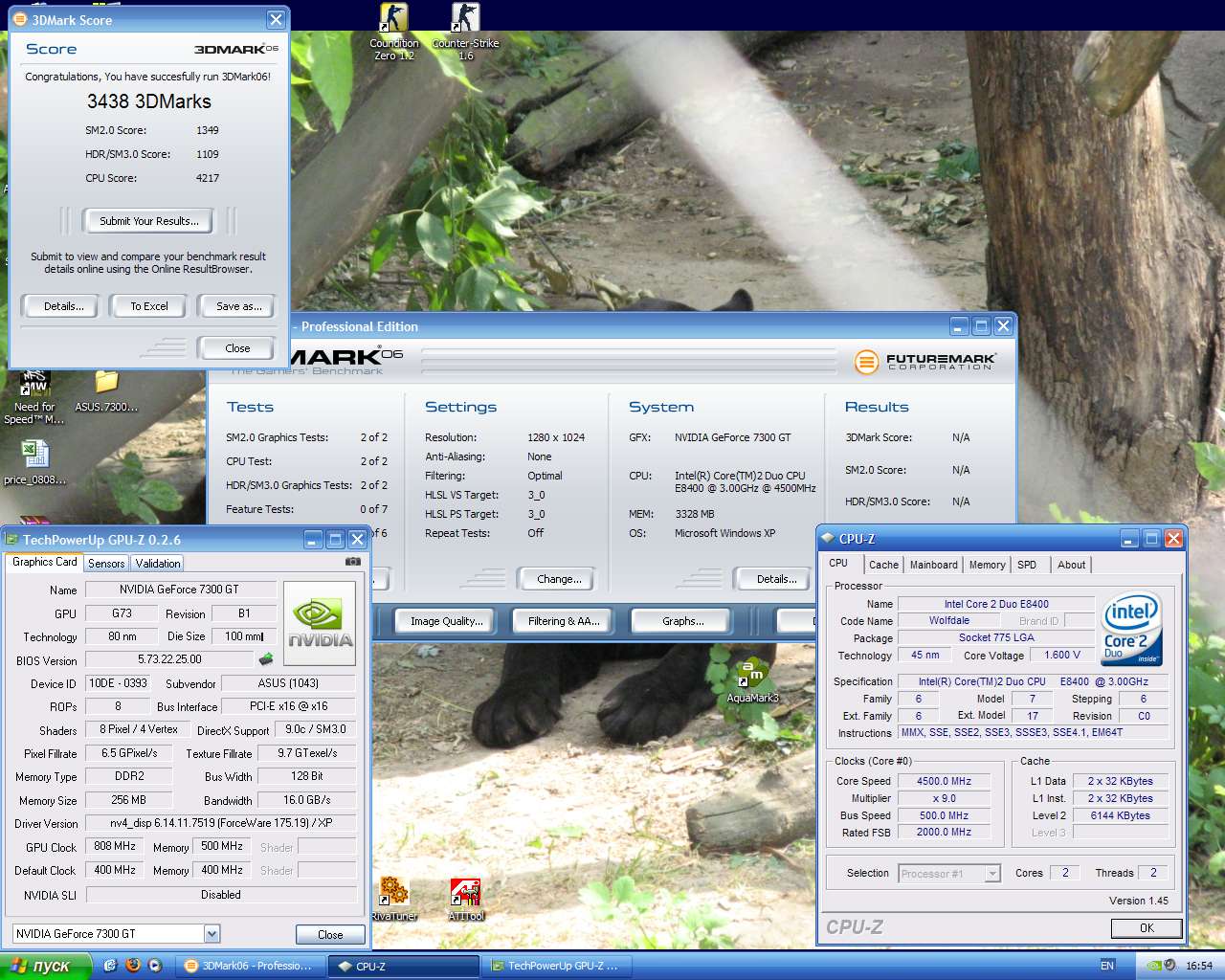Click NVIDIA logo in GPU-Z
The height and width of the screenshot is (980, 1225).
320,623
